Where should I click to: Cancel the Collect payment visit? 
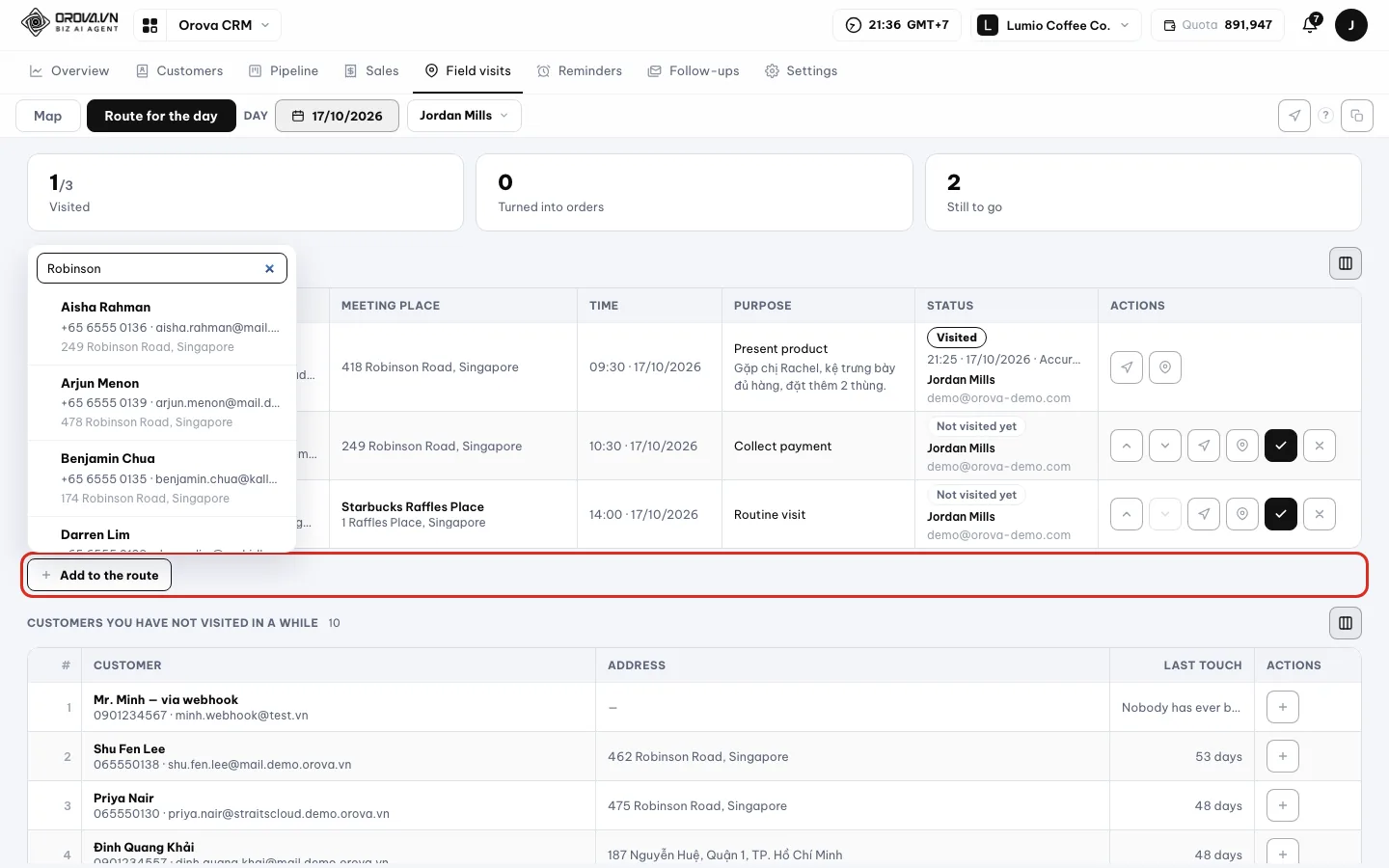(x=1320, y=446)
